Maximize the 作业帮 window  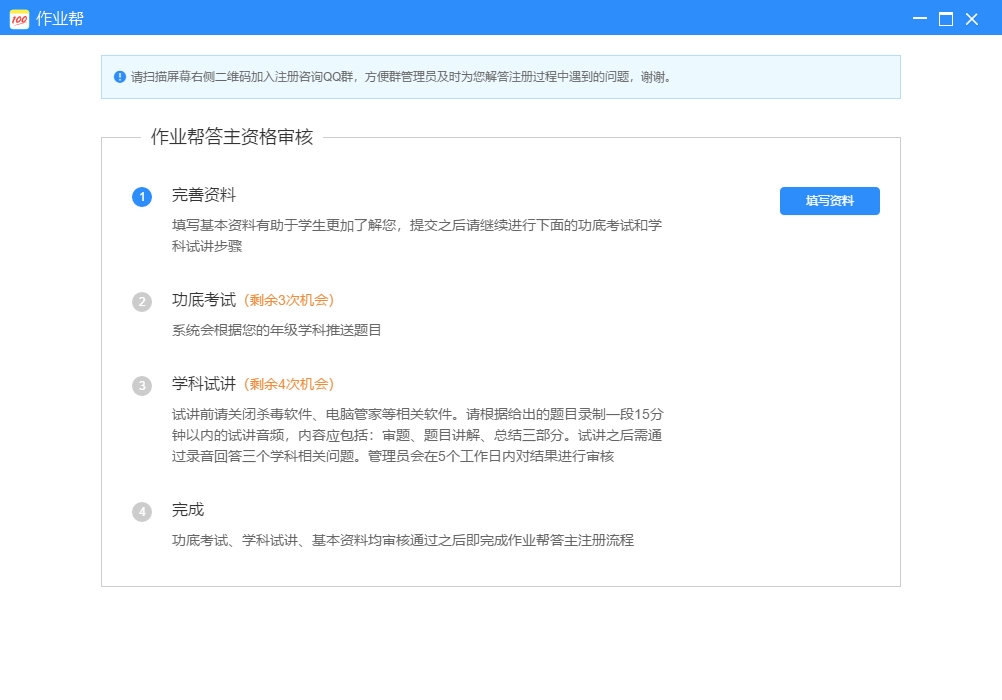(945, 18)
